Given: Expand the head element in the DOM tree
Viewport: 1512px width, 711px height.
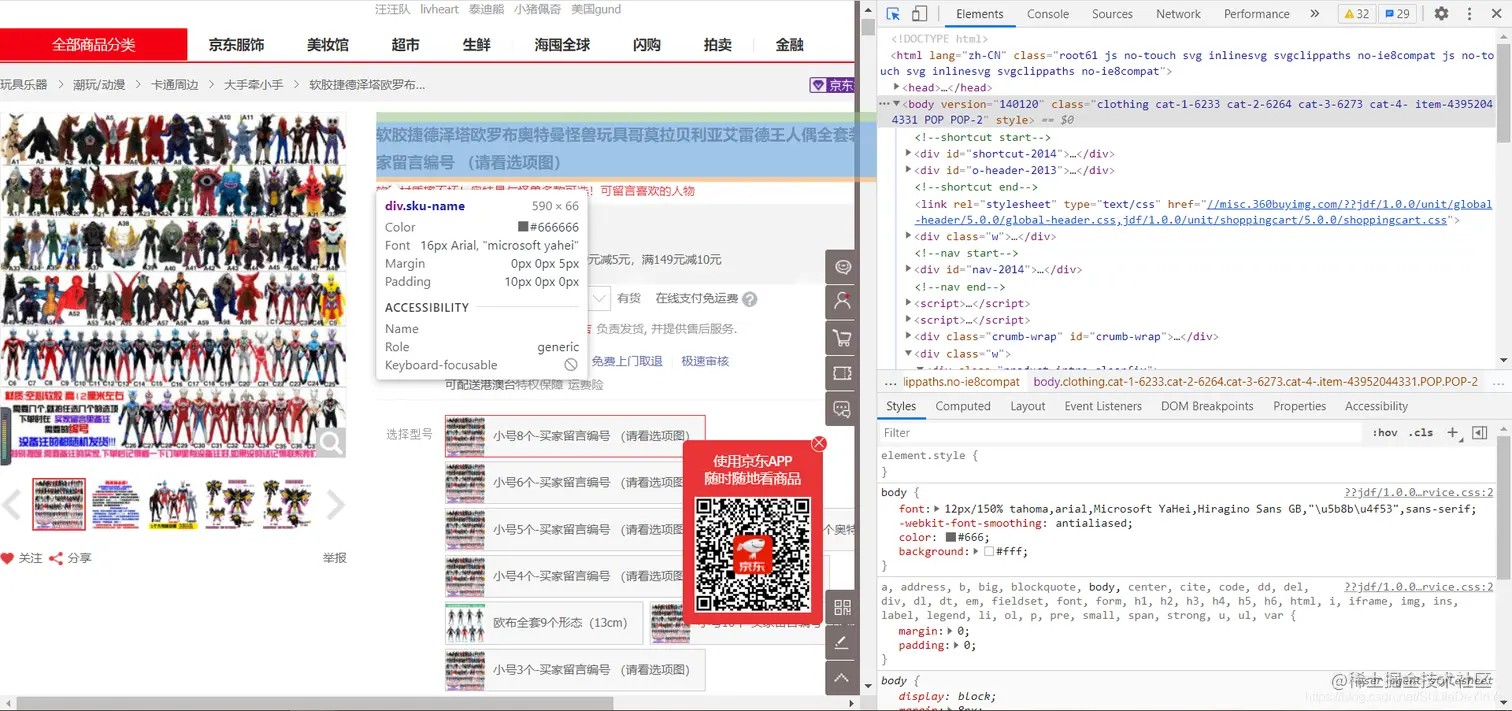Looking at the screenshot, I should [895, 87].
